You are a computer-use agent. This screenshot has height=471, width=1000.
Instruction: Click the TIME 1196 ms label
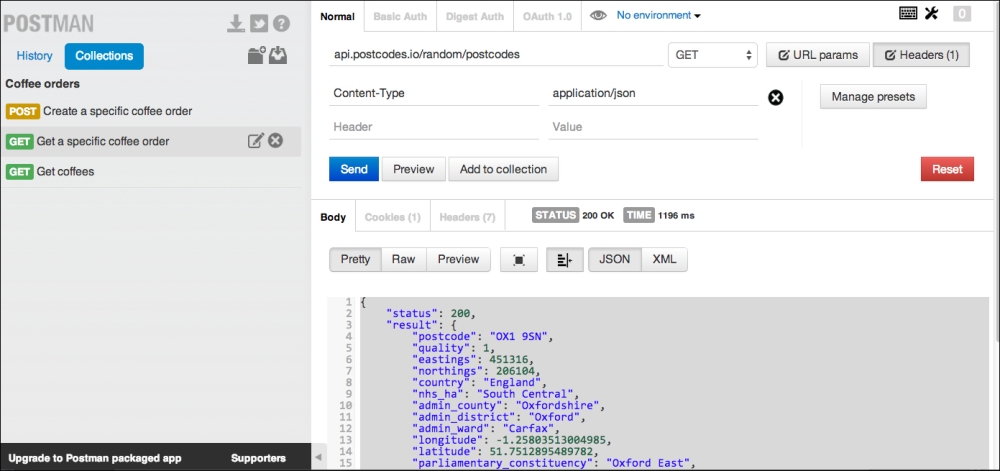click(659, 215)
